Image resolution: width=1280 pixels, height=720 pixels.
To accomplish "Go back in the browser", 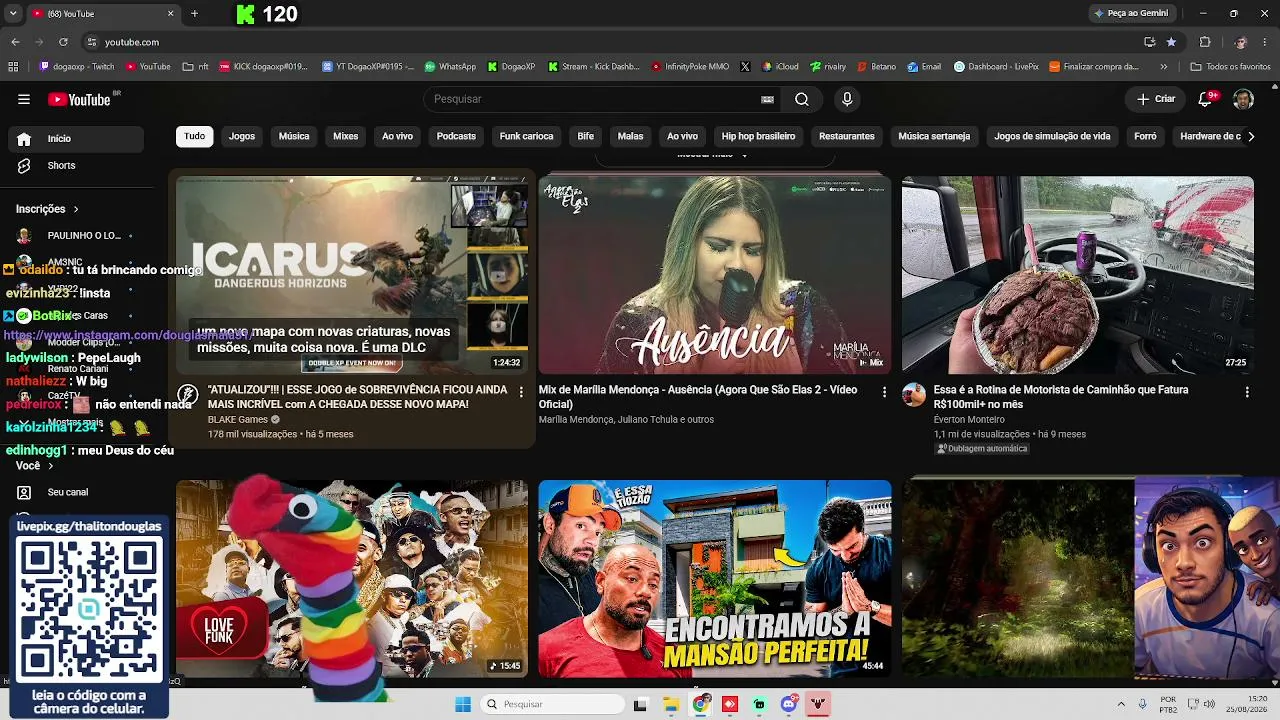I will 15,42.
